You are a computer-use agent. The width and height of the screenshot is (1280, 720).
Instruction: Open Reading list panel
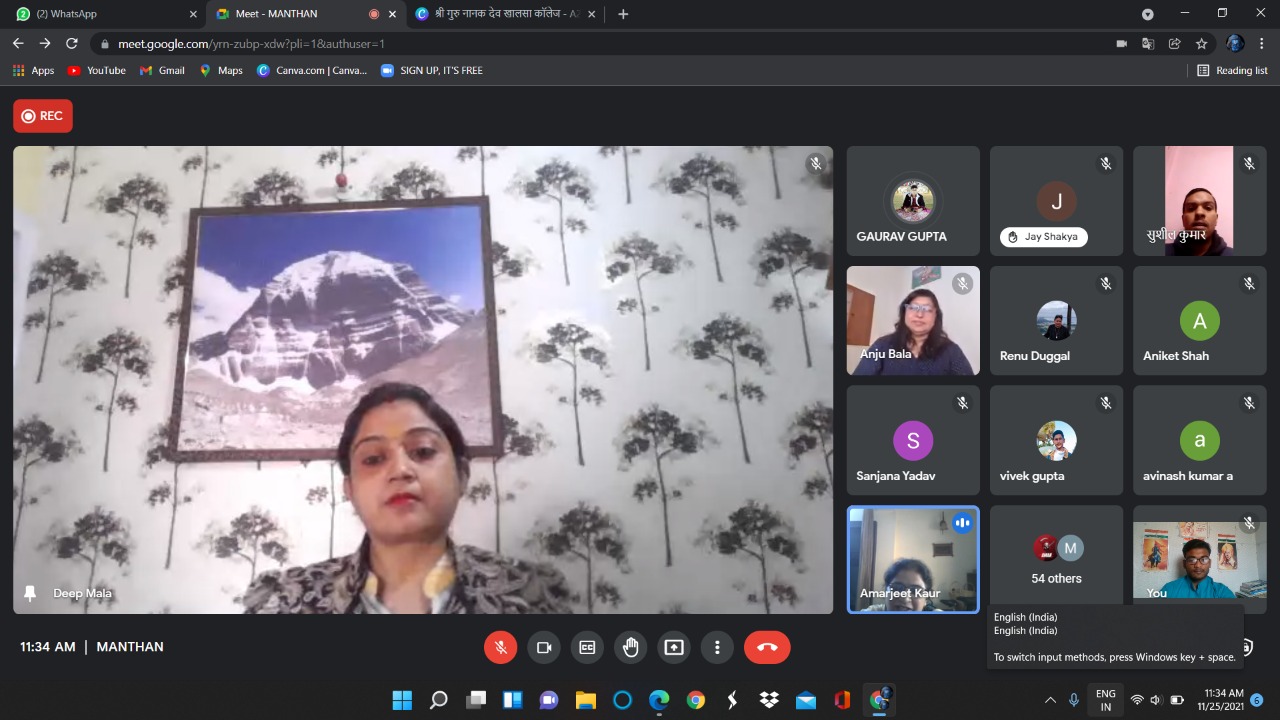coord(1232,70)
